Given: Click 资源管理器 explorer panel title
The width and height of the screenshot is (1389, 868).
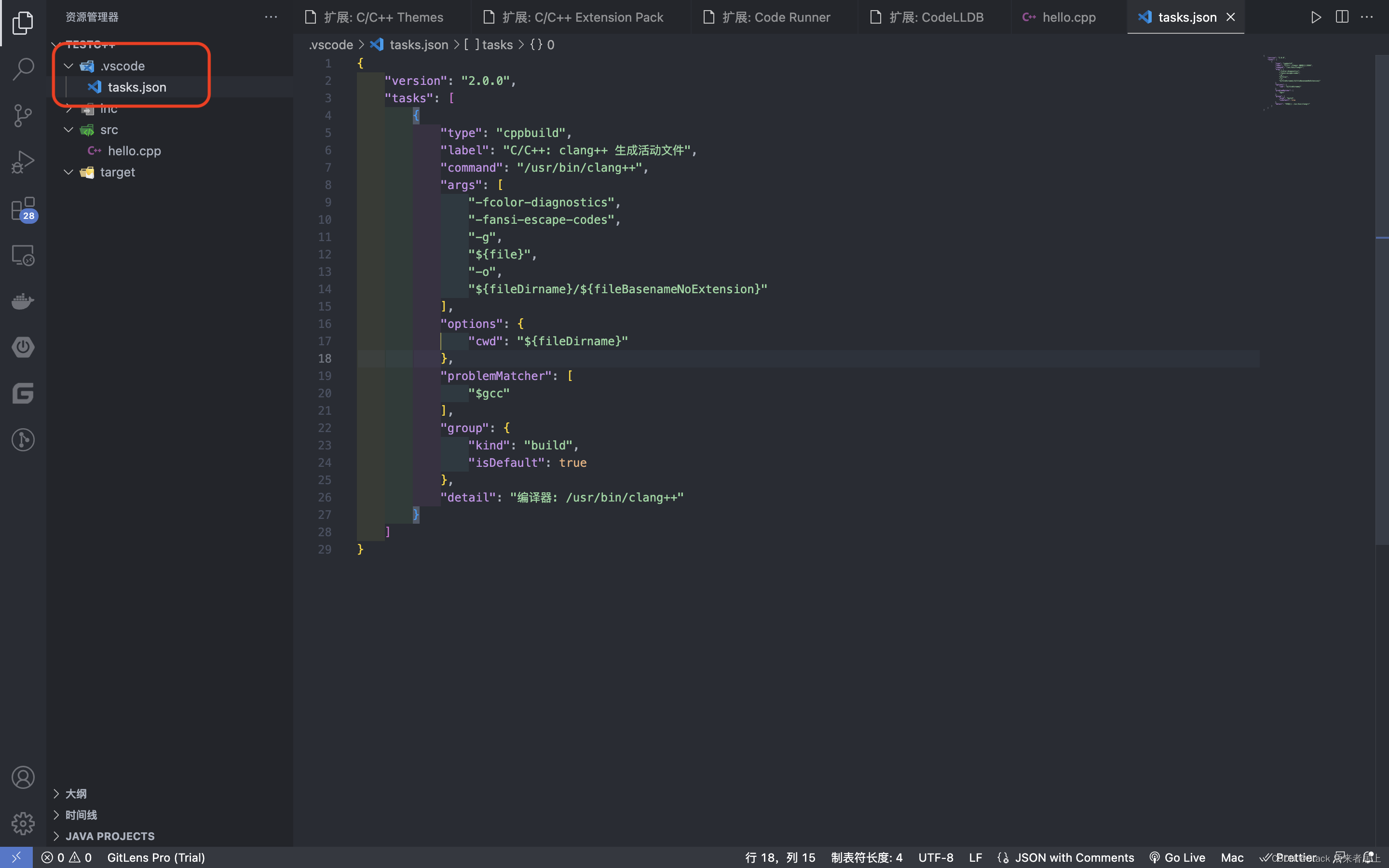Looking at the screenshot, I should coord(92,17).
